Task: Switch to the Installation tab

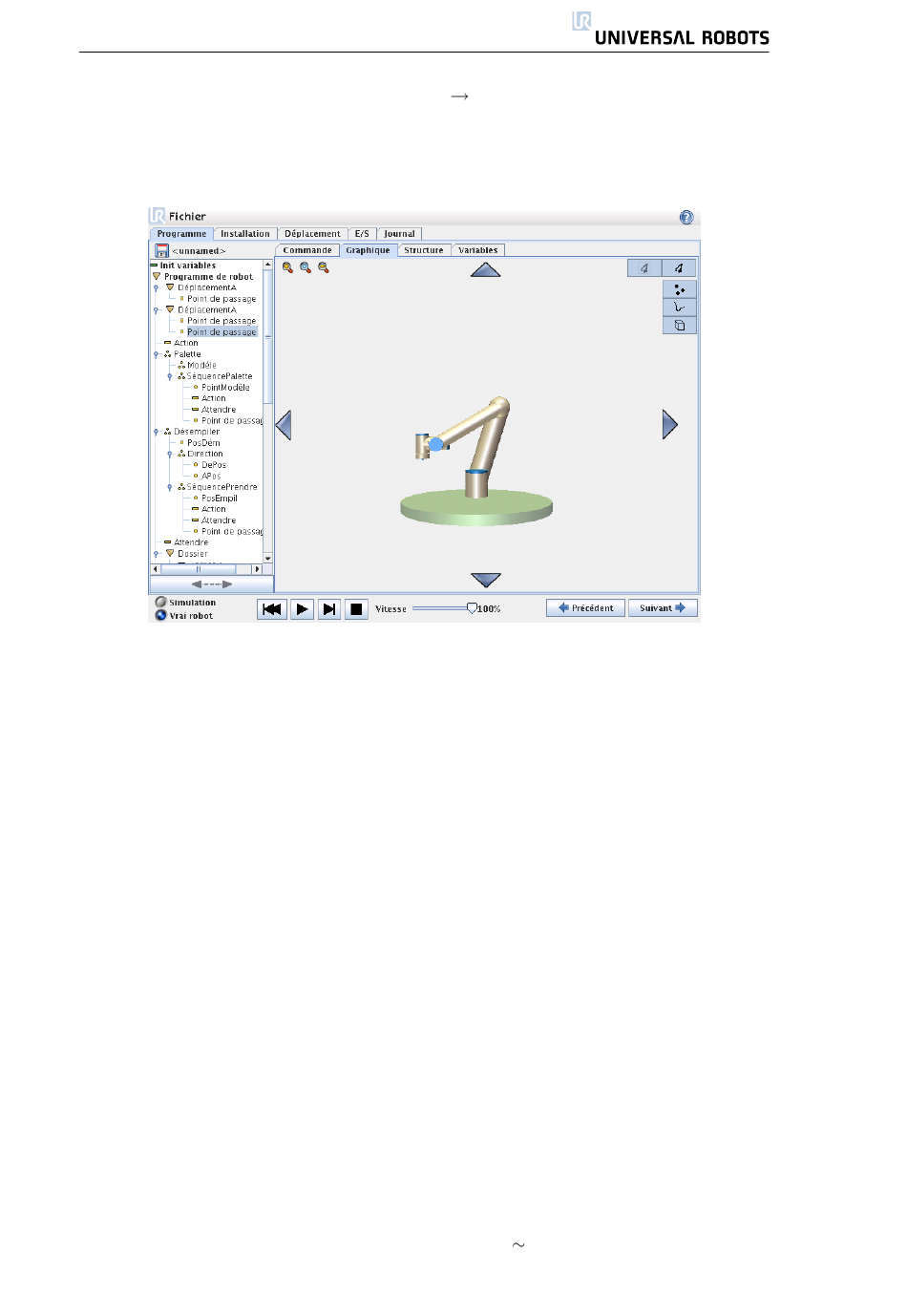Action: [245, 234]
